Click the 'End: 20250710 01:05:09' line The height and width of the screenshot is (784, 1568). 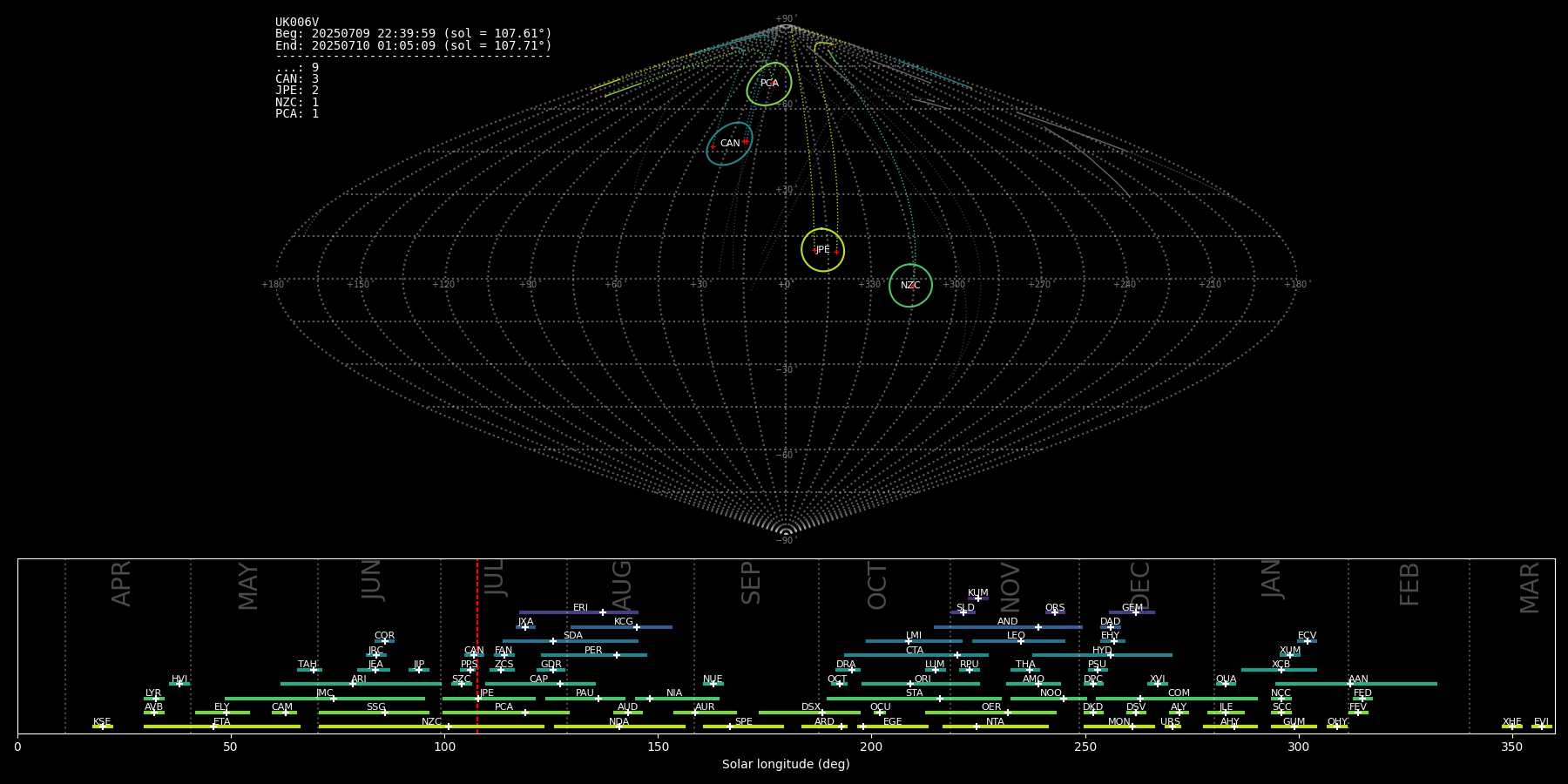click(x=414, y=45)
